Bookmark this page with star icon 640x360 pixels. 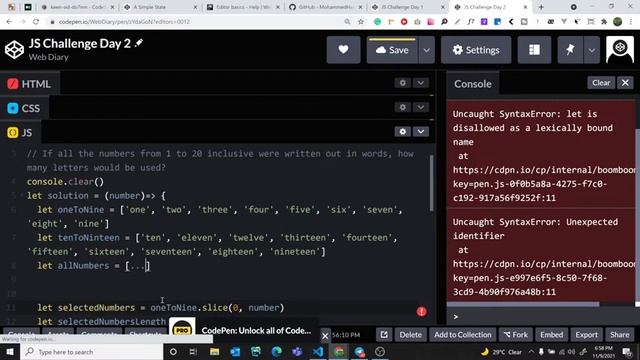click(361, 22)
